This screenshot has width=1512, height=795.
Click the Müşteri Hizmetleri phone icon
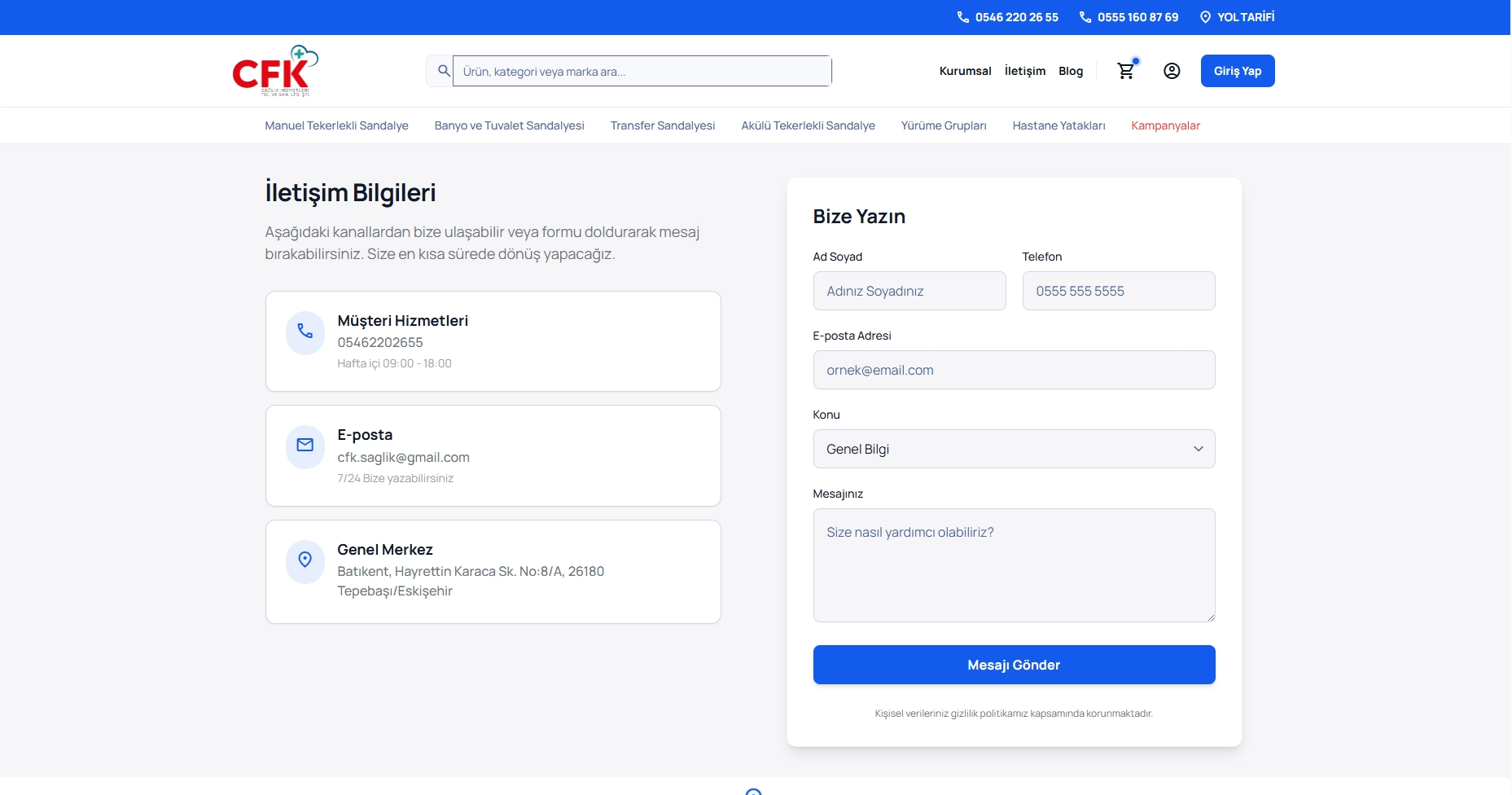[305, 332]
